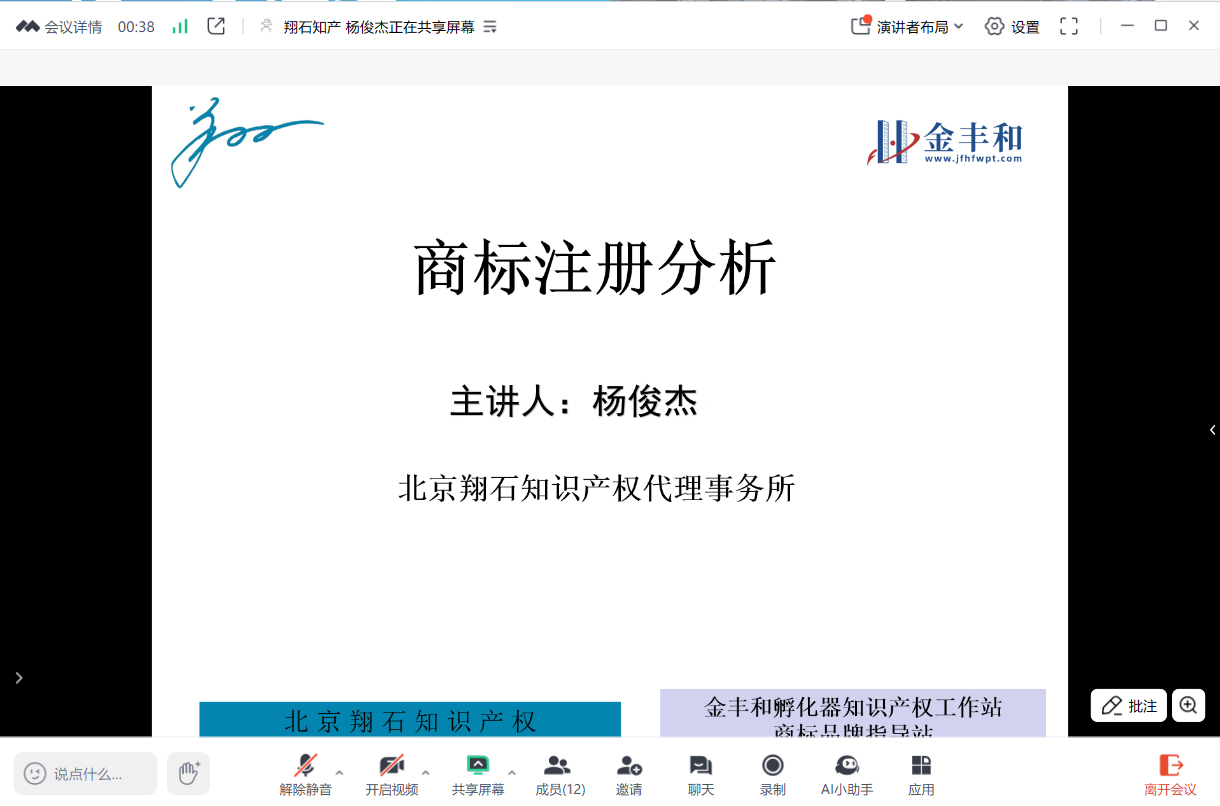This screenshot has height=806, width=1220.
Task: Expand the microphone options arrow
Action: tap(340, 773)
